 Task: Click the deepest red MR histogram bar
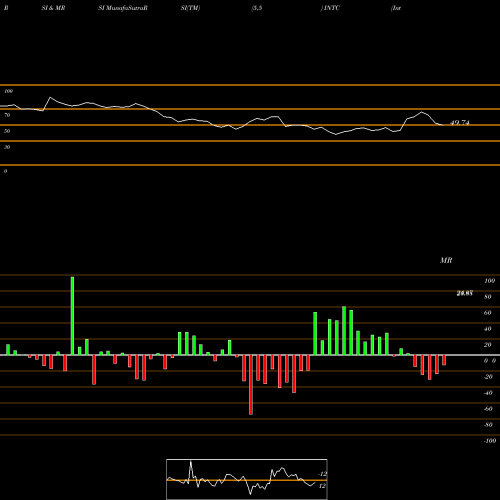coord(251,385)
